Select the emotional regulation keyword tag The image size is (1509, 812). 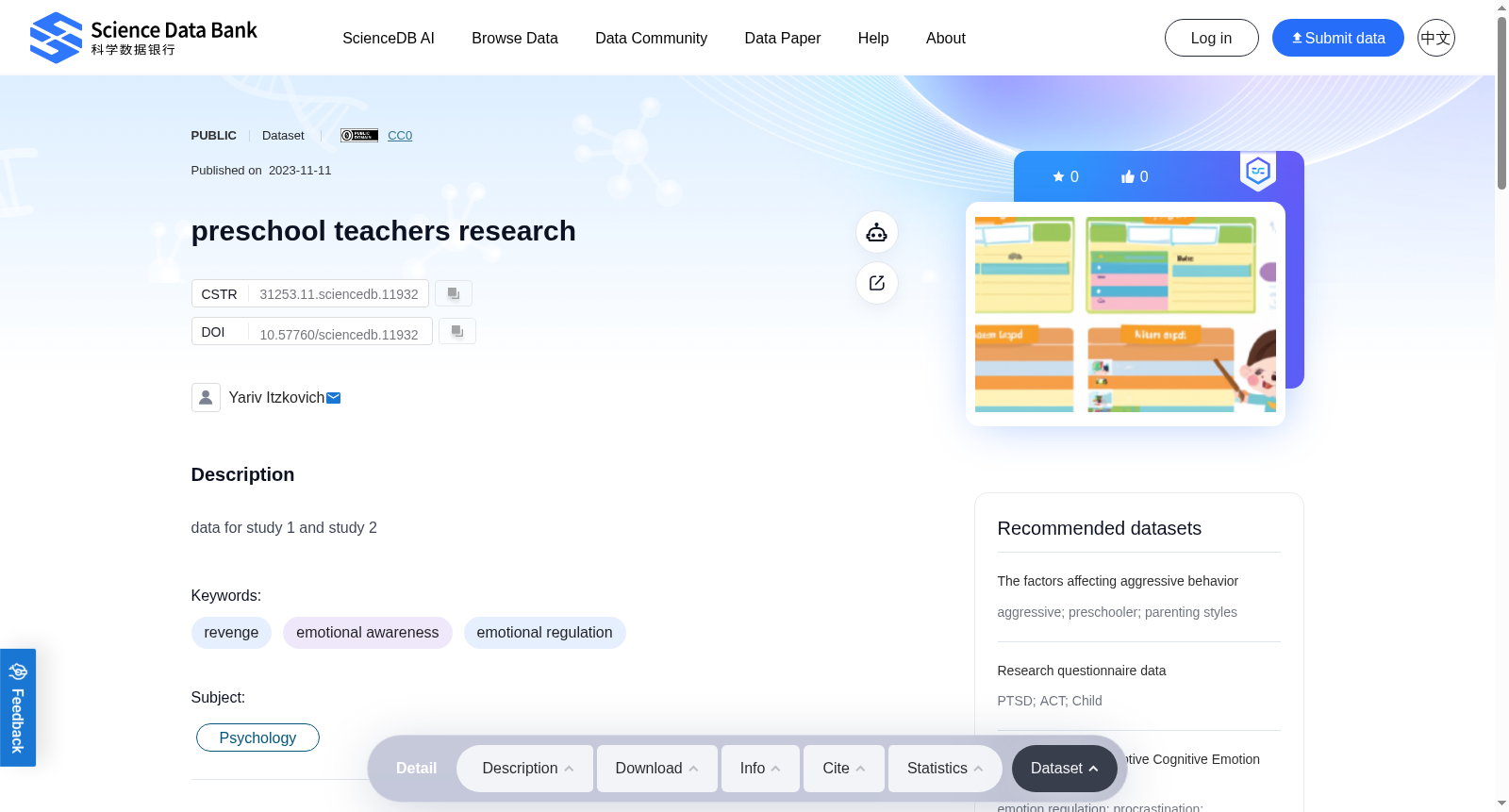pos(545,633)
